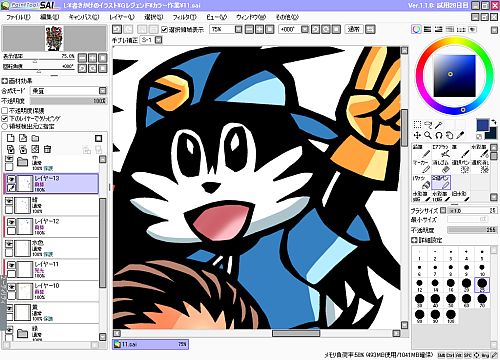The height and width of the screenshot is (360, 500).
Task: Choose the bucket fill (バケツ) tool
Action: coord(422,182)
